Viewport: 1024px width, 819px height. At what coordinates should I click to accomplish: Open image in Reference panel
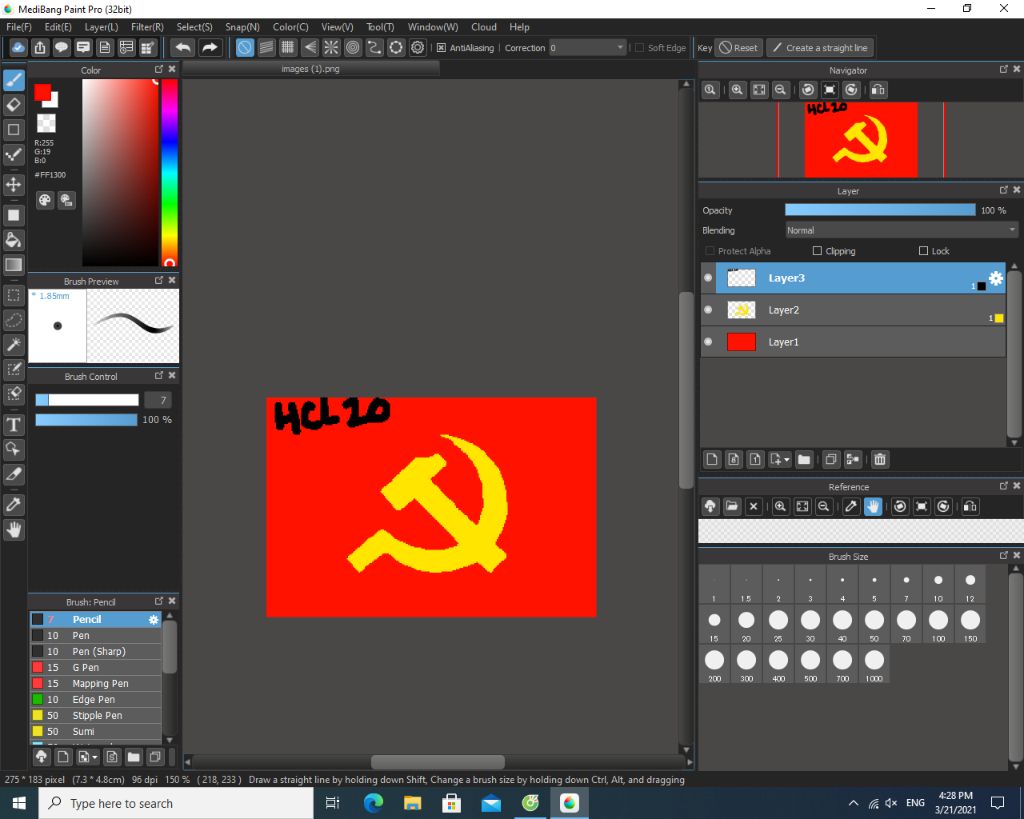click(x=731, y=506)
